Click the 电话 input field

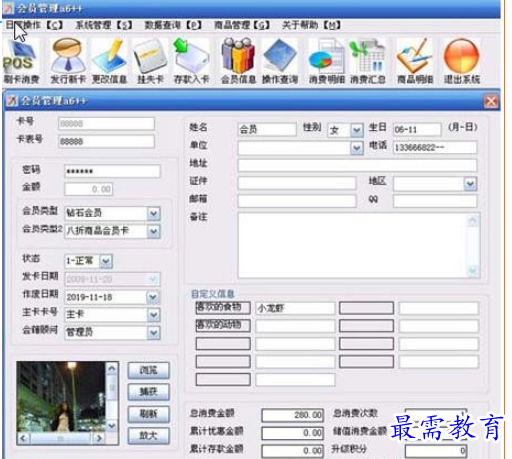(435, 147)
